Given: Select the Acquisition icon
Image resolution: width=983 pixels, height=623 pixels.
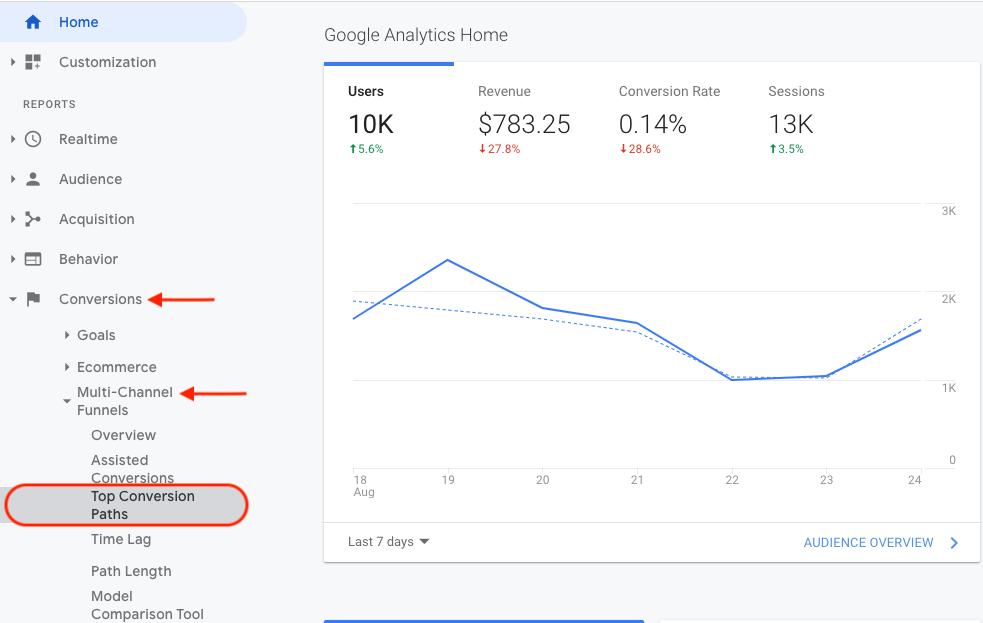Looking at the screenshot, I should pos(33,219).
